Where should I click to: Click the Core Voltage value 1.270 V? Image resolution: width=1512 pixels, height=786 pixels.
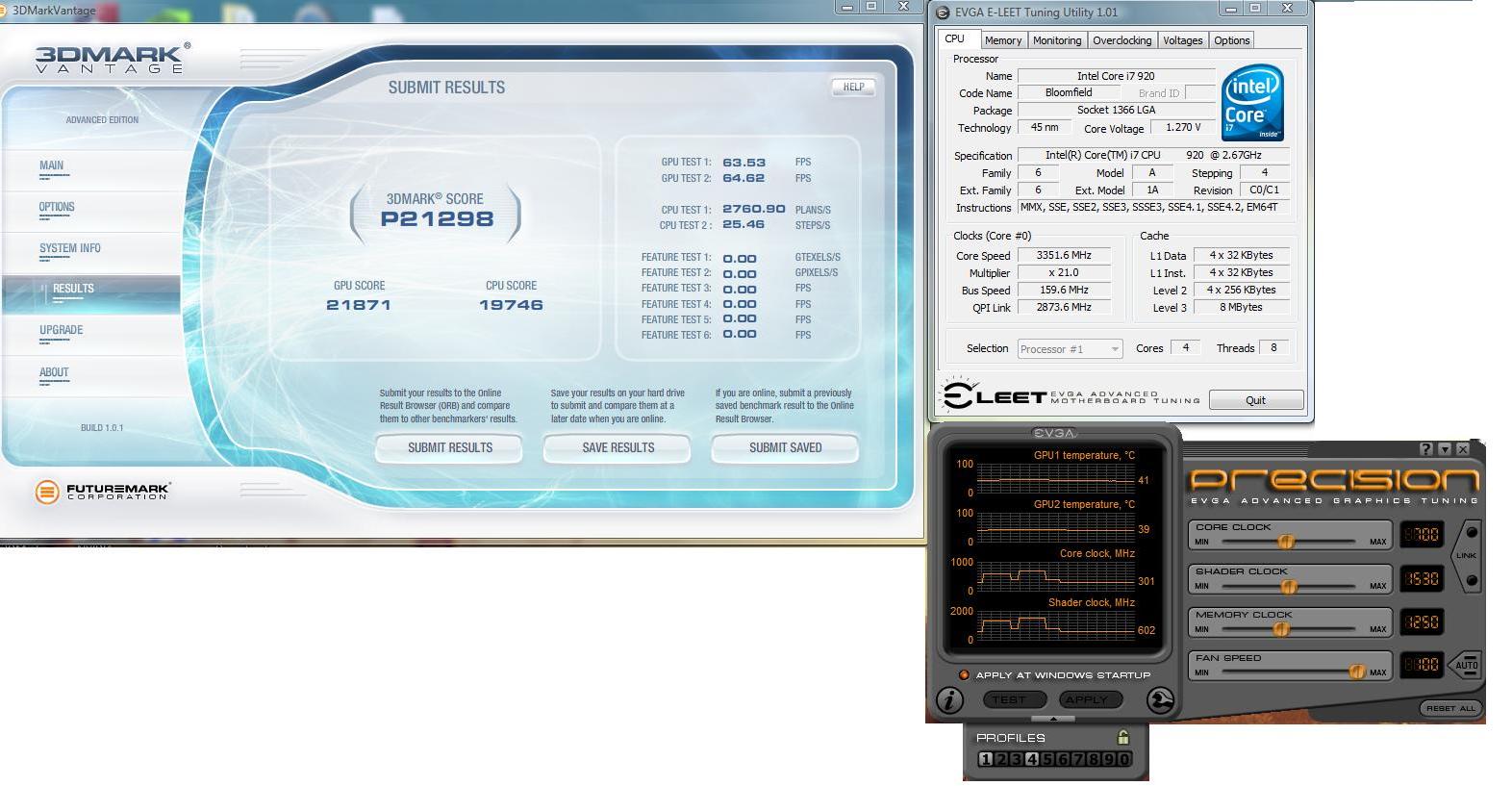1182,128
